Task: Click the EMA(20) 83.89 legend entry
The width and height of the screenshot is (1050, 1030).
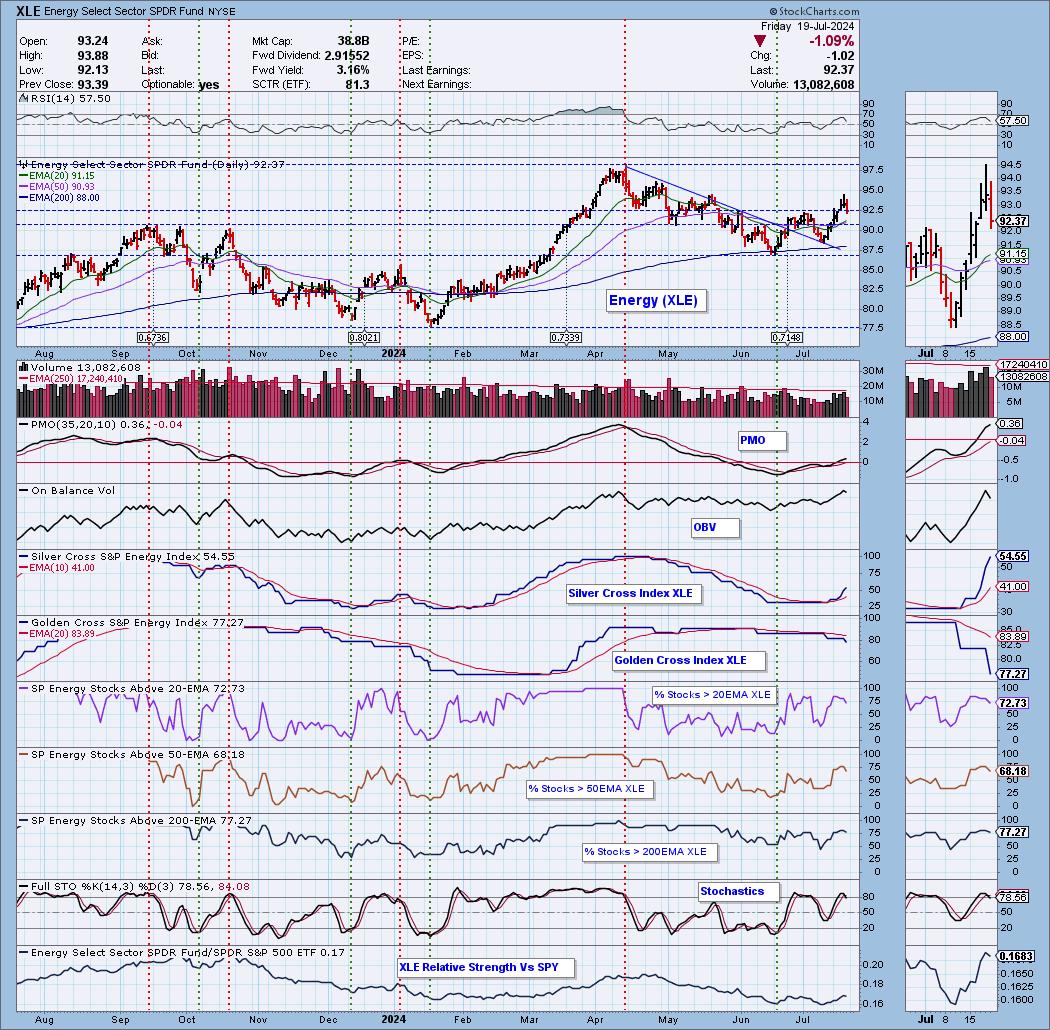Action: click(x=57, y=634)
